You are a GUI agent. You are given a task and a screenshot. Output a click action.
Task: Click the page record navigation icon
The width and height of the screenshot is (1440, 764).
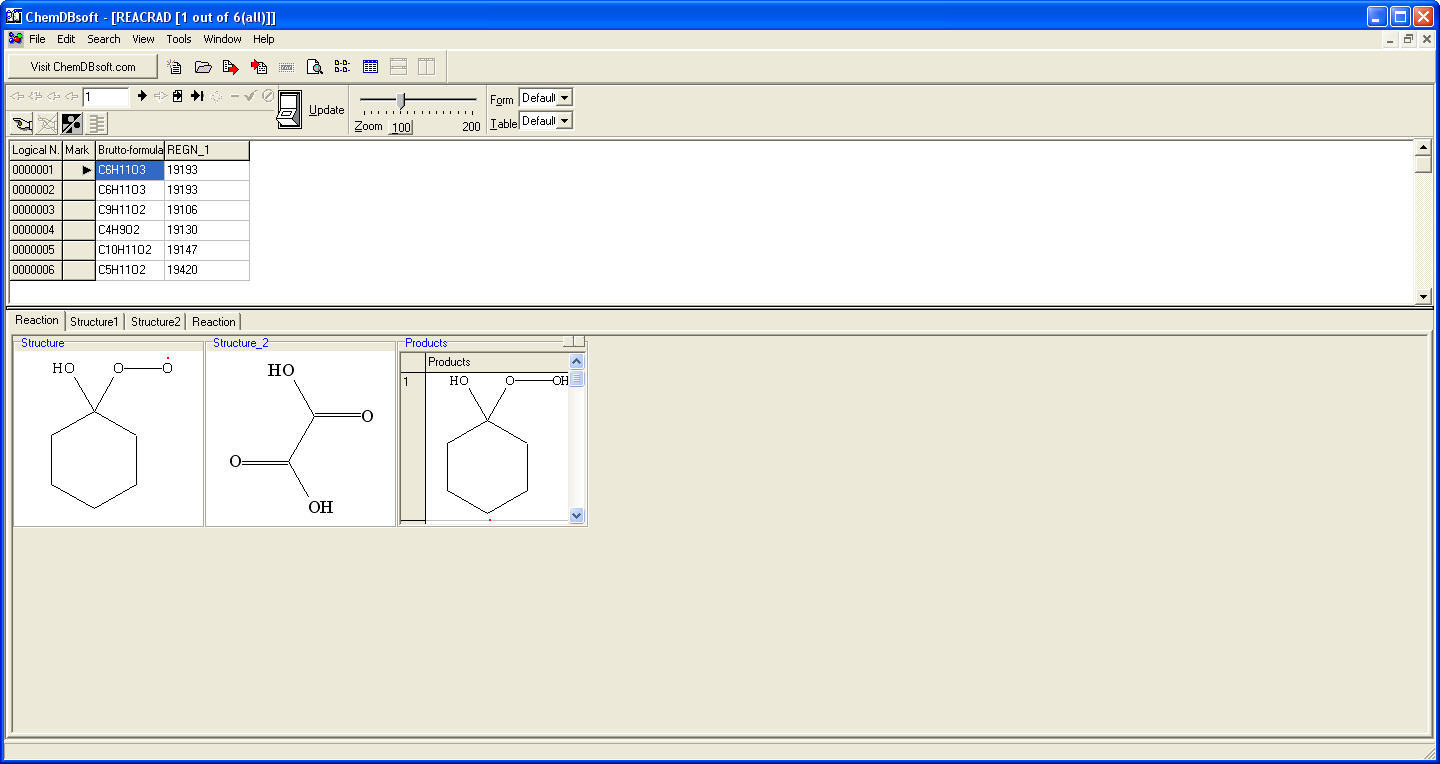pos(178,96)
